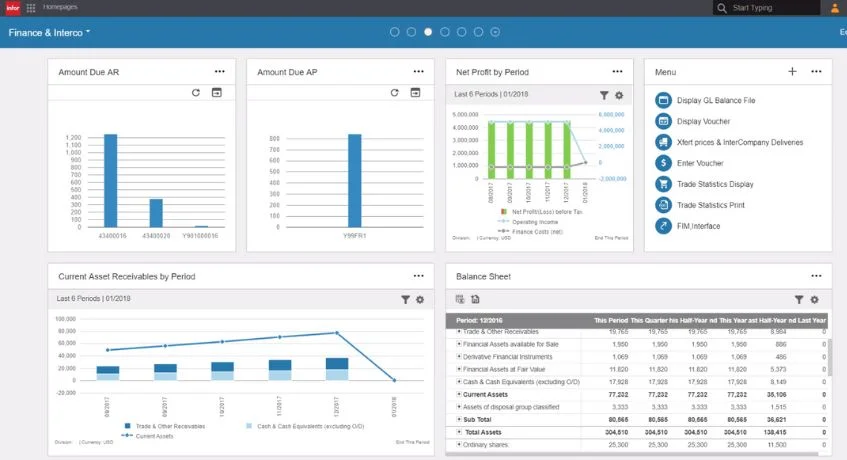Expand Trade & Other Receivables row
The image size is (847, 460).
pos(459,332)
